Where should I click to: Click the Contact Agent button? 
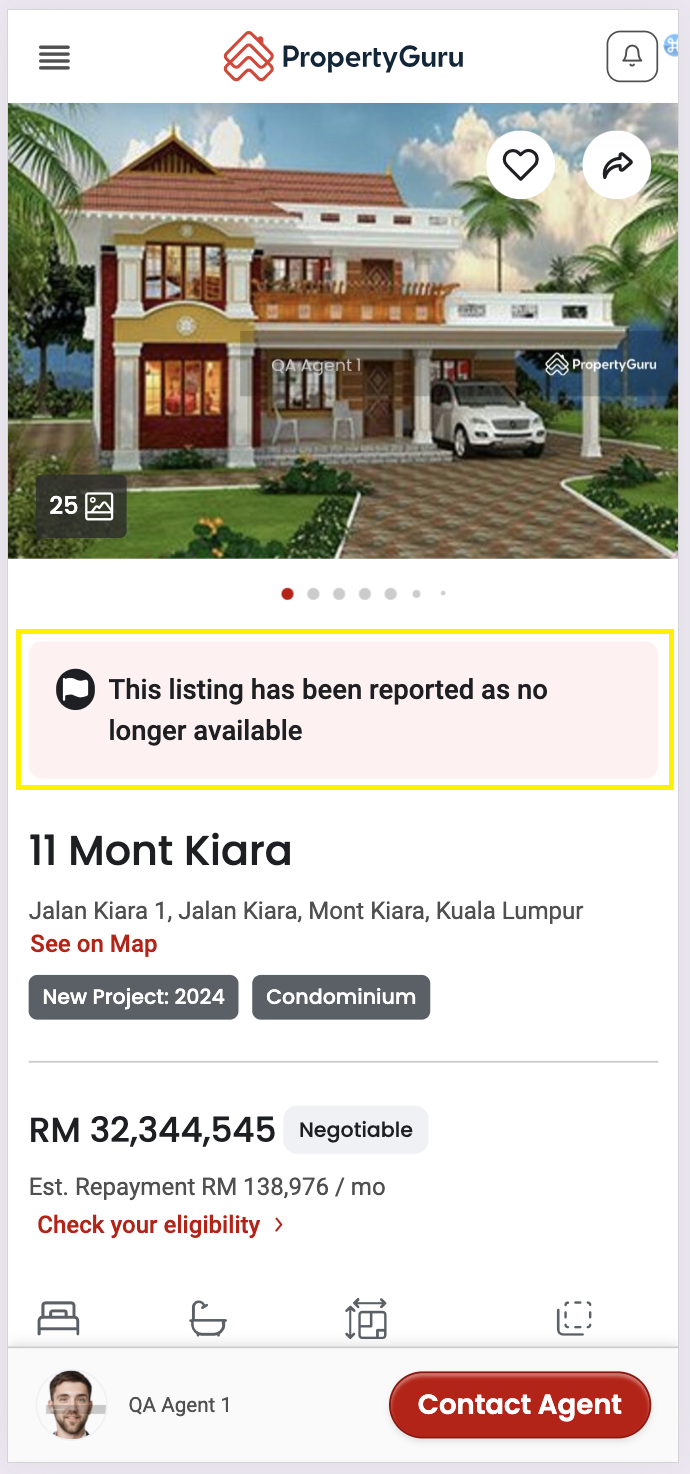coord(520,1405)
